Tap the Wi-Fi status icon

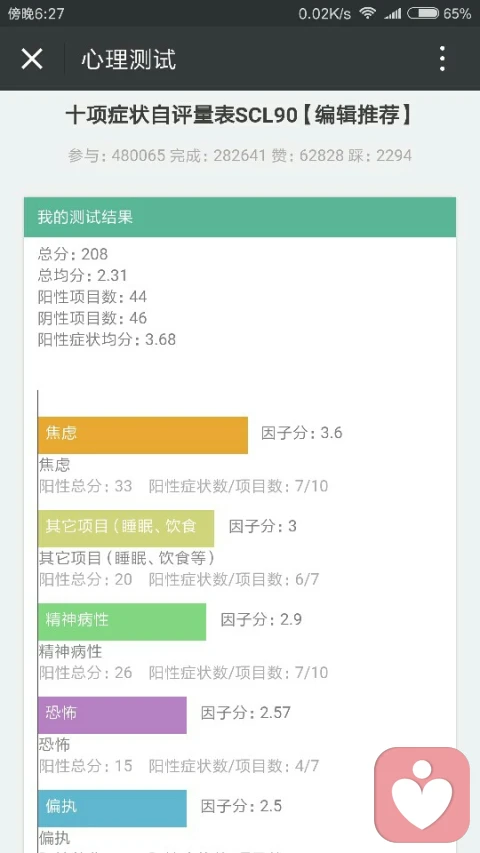[368, 14]
